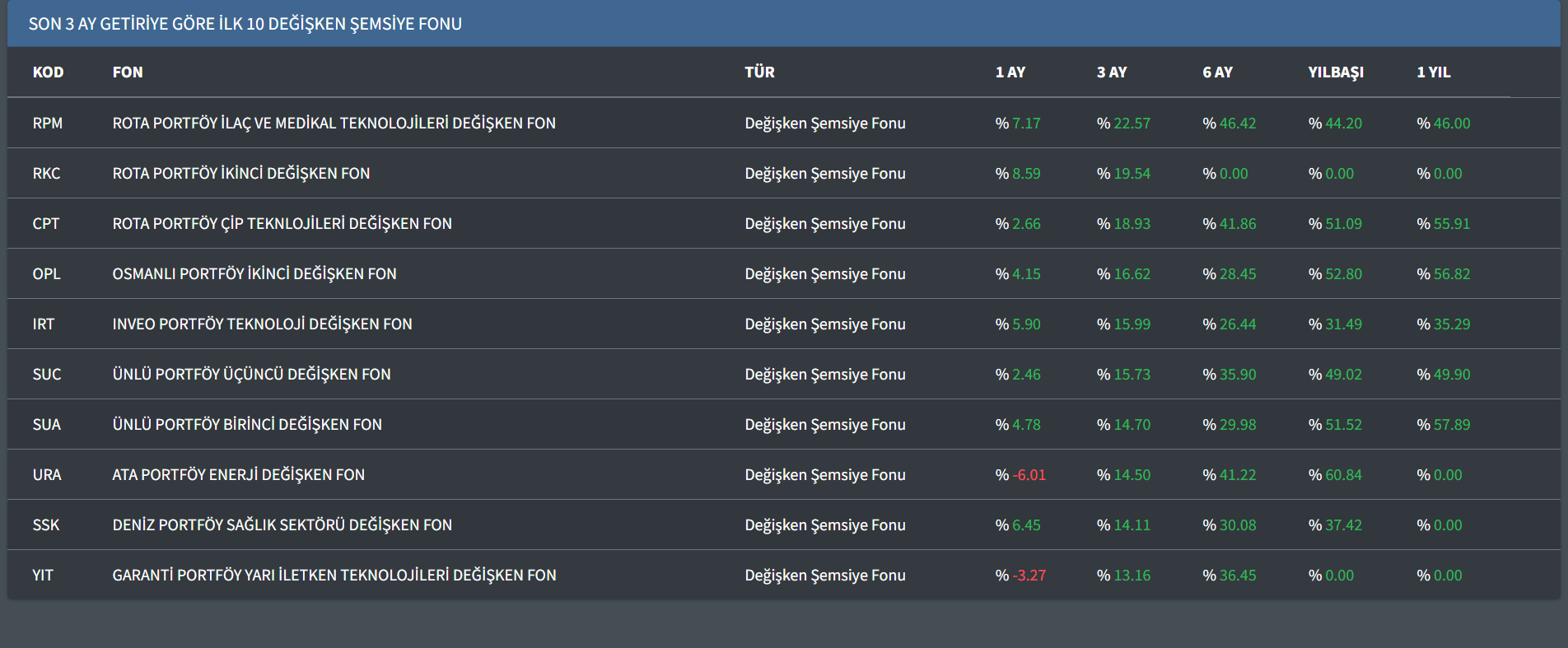This screenshot has width=1568, height=648.
Task: Select the YIT fund code
Action: point(43,576)
